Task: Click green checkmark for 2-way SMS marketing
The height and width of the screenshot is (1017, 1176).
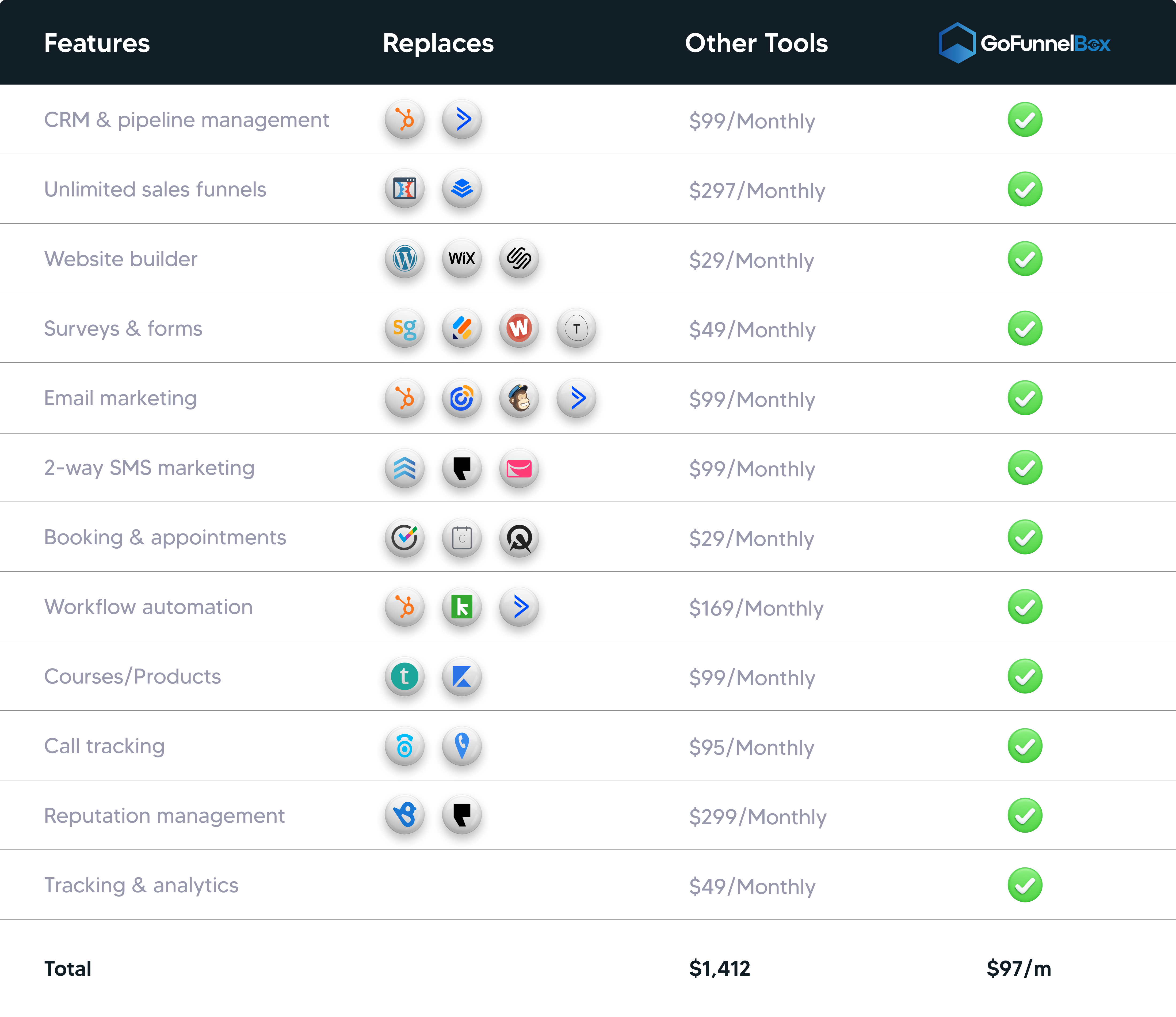Action: (1025, 468)
